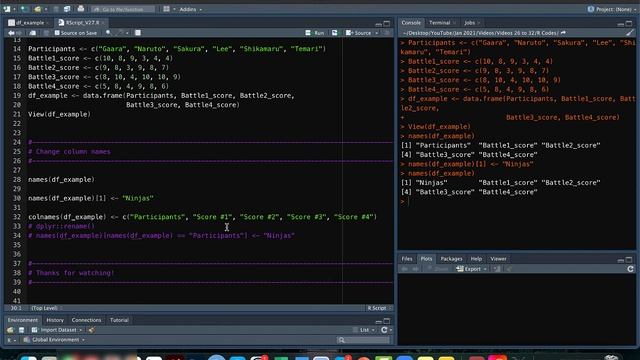Go back to previous source location
The width and height of the screenshot is (640, 360).
coord(11,33)
